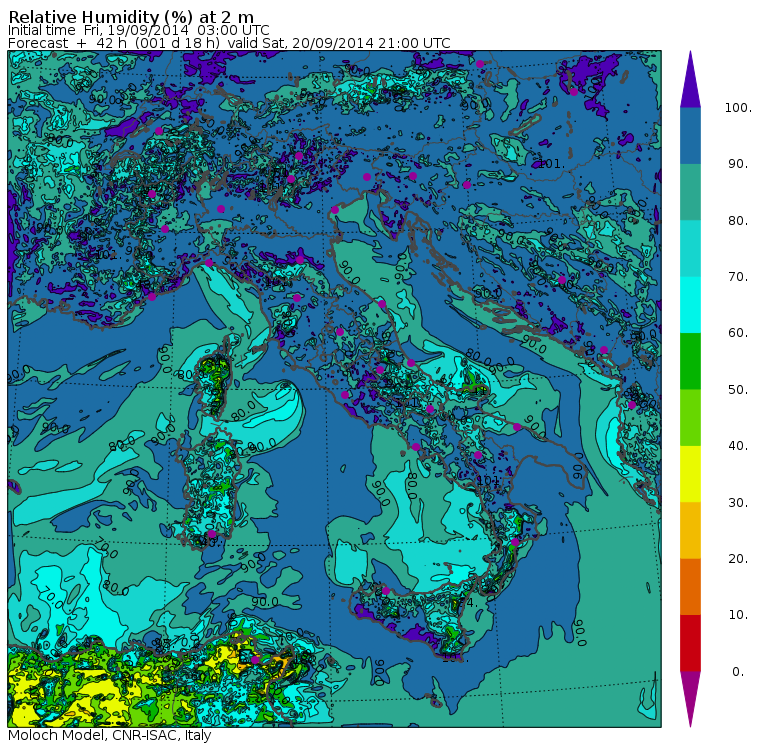Select the amber 20–30 colorbar segment
The width and height of the screenshot is (760, 749).
pos(690,530)
